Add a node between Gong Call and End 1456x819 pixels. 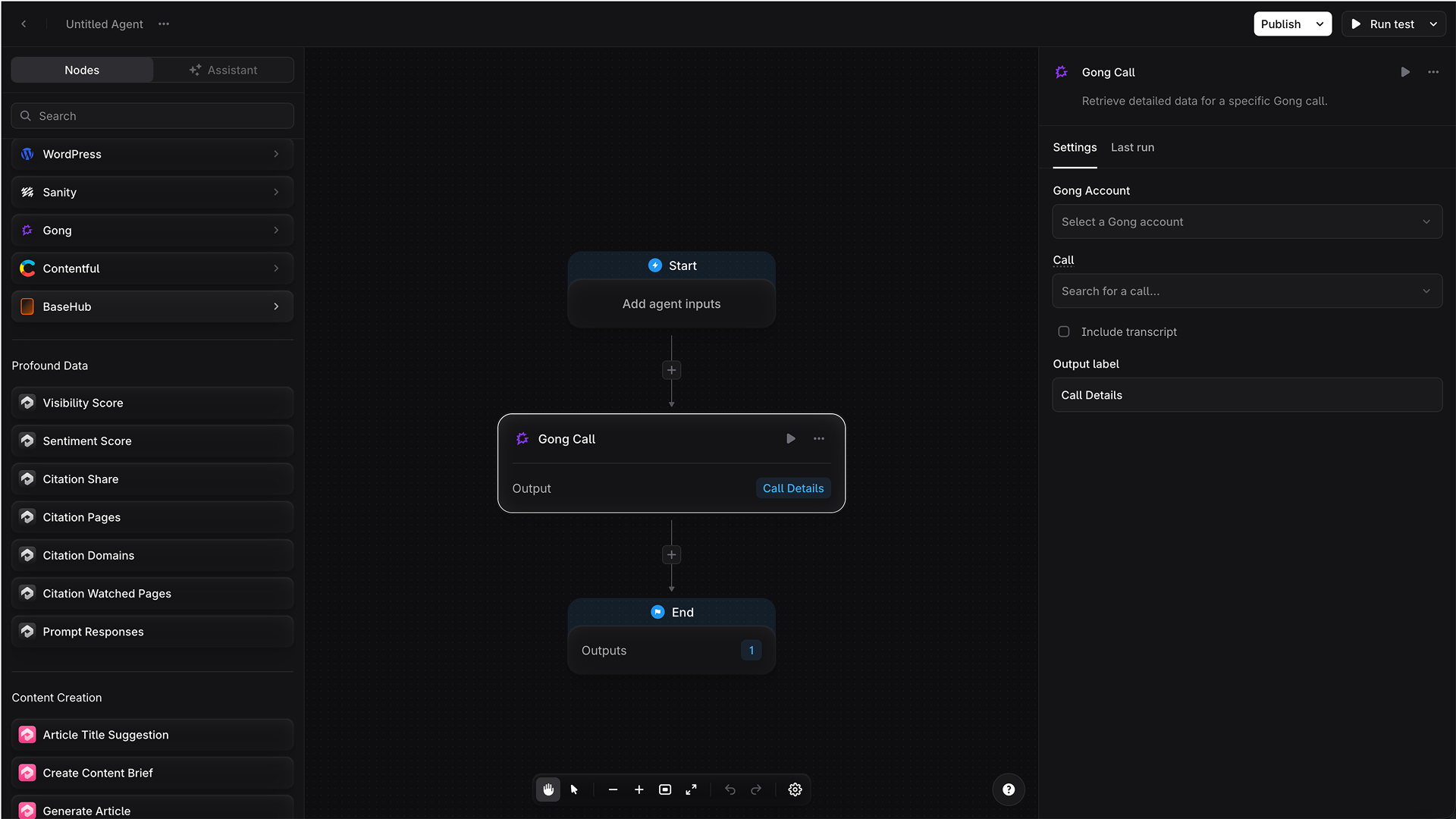[671, 555]
